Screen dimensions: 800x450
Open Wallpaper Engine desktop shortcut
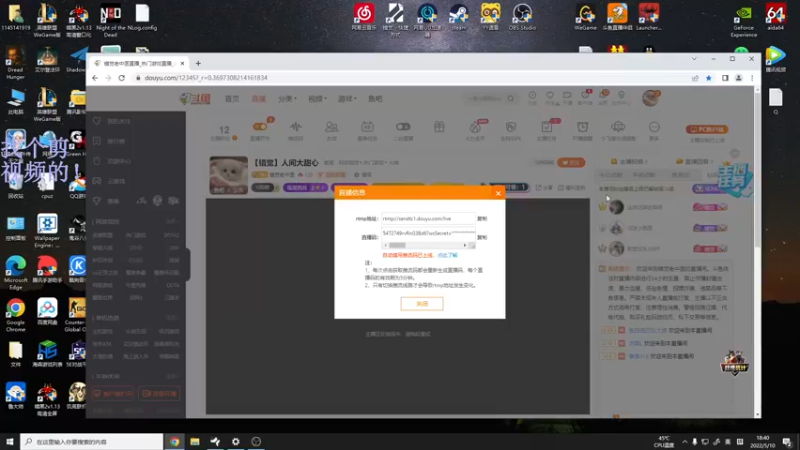pyautogui.click(x=47, y=231)
